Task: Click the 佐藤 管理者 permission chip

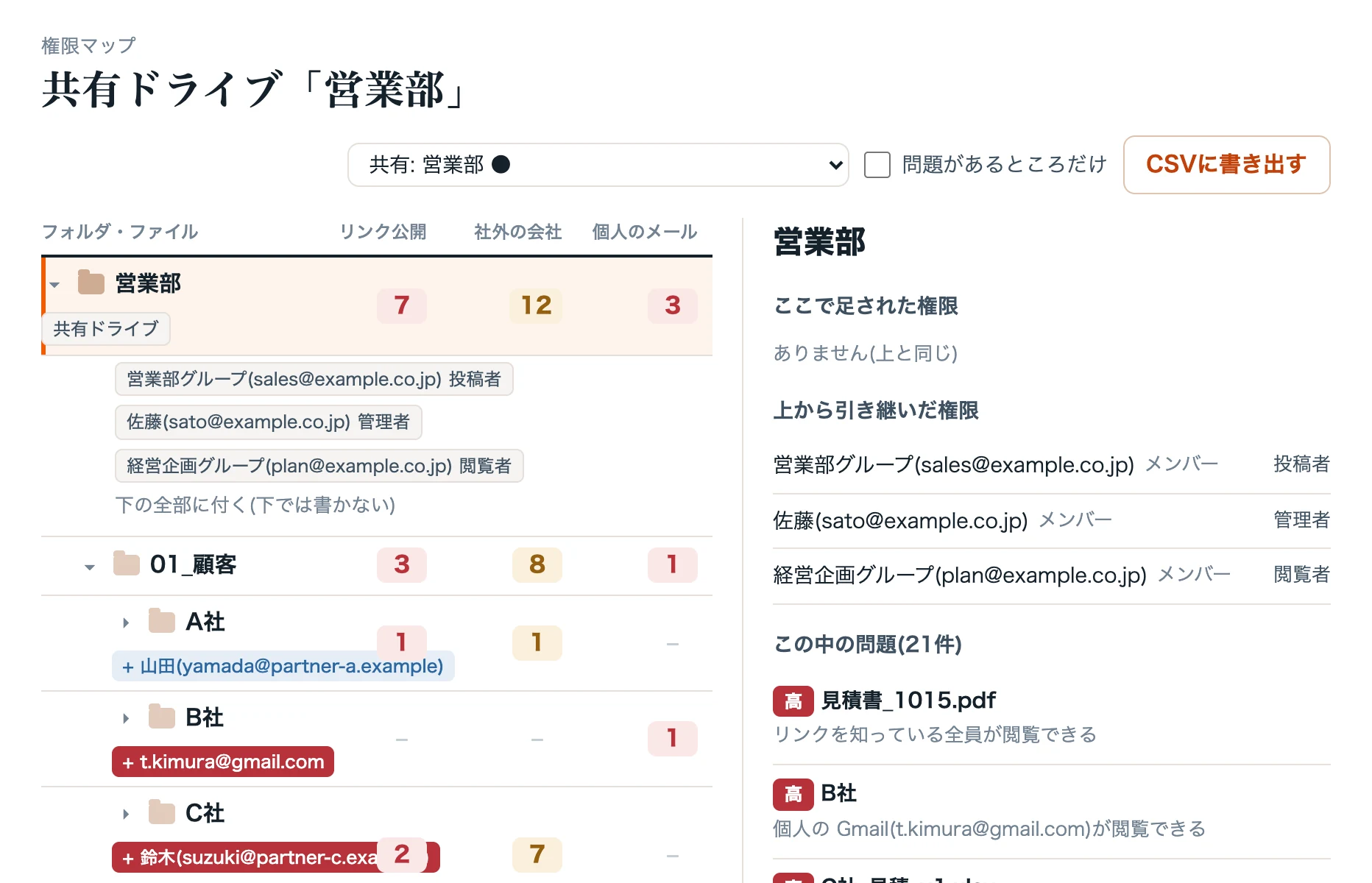Action: click(268, 422)
